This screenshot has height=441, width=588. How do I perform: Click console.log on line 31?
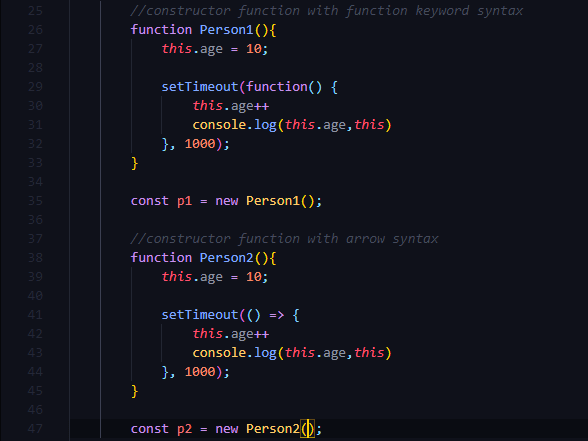(x=234, y=125)
